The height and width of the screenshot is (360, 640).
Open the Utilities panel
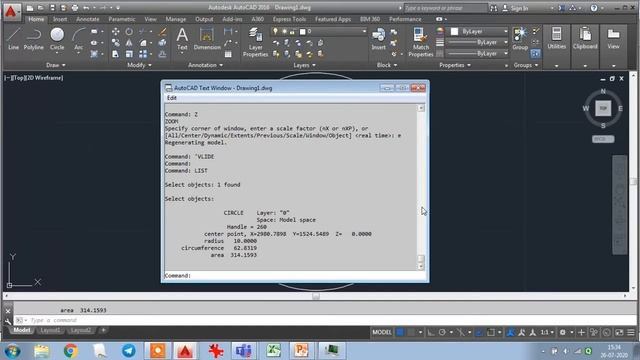coord(556,39)
